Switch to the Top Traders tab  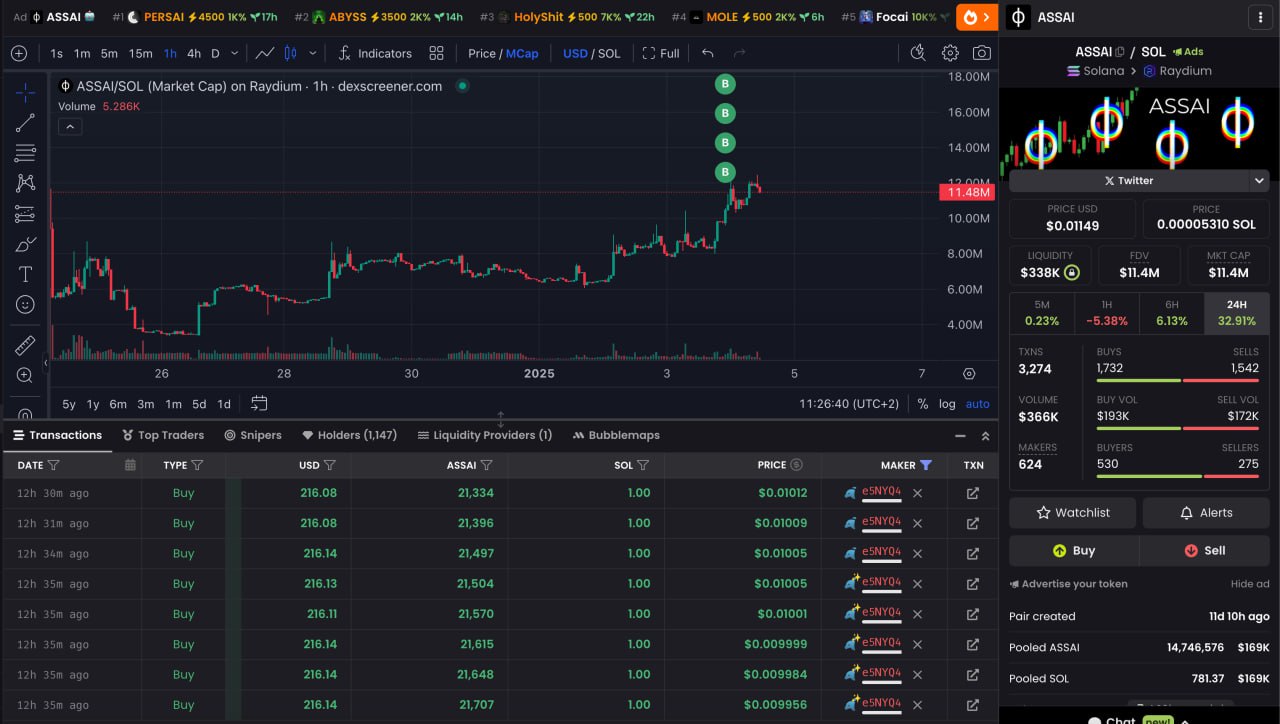[163, 435]
